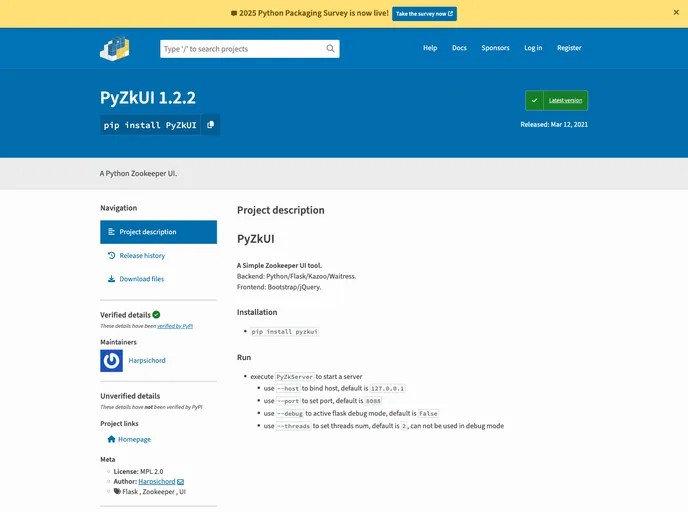Viewport: 688px width, 512px height.
Task: Open the Harpsichord maintainer profile link
Action: point(147,360)
